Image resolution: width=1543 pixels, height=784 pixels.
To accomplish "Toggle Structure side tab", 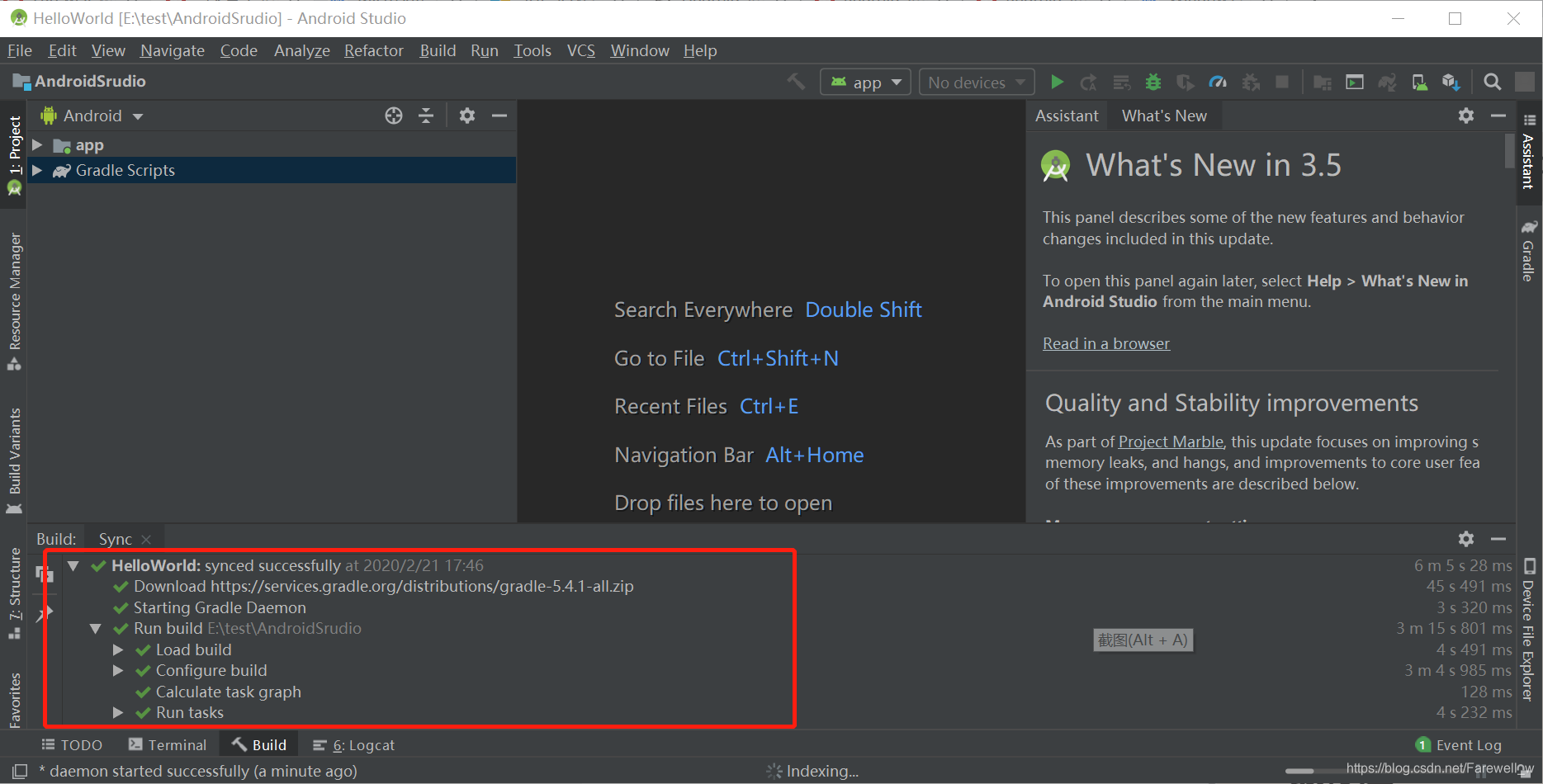I will [14, 593].
